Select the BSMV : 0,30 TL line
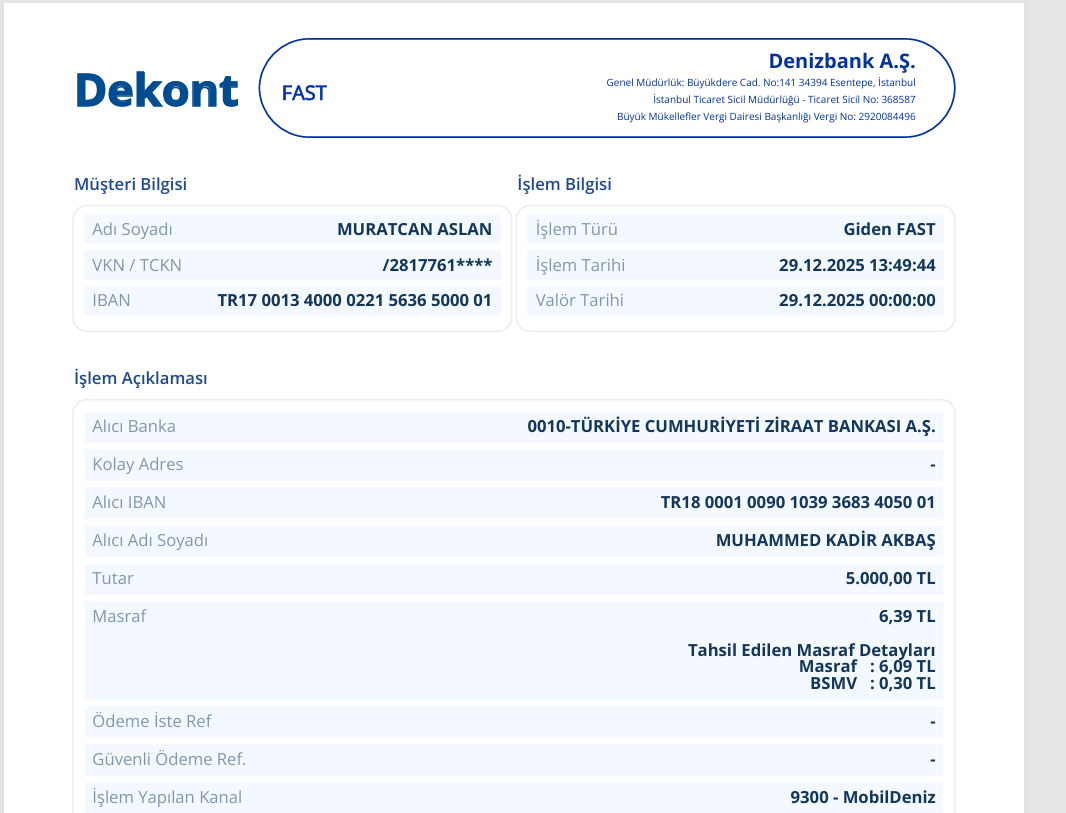Viewport: 1066px width, 813px height. [872, 683]
